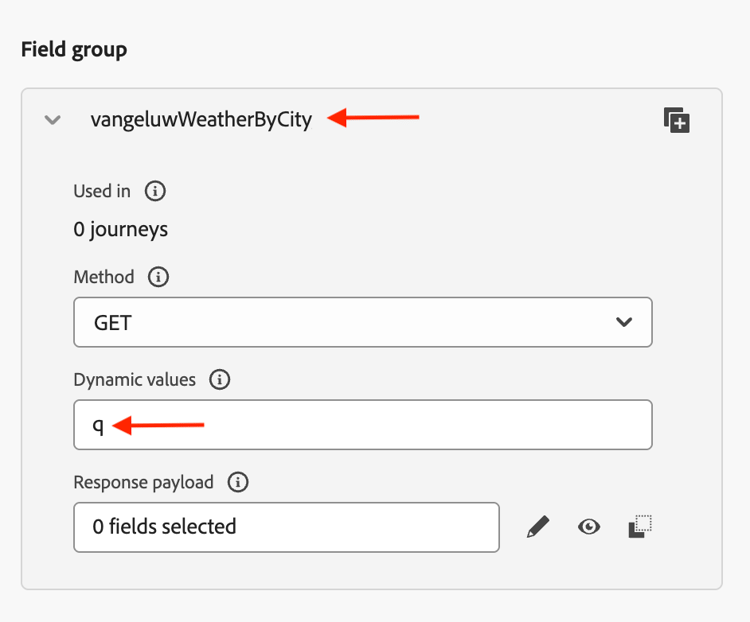Click the empty panel area below Response payload
750x622 pixels.
370,570
